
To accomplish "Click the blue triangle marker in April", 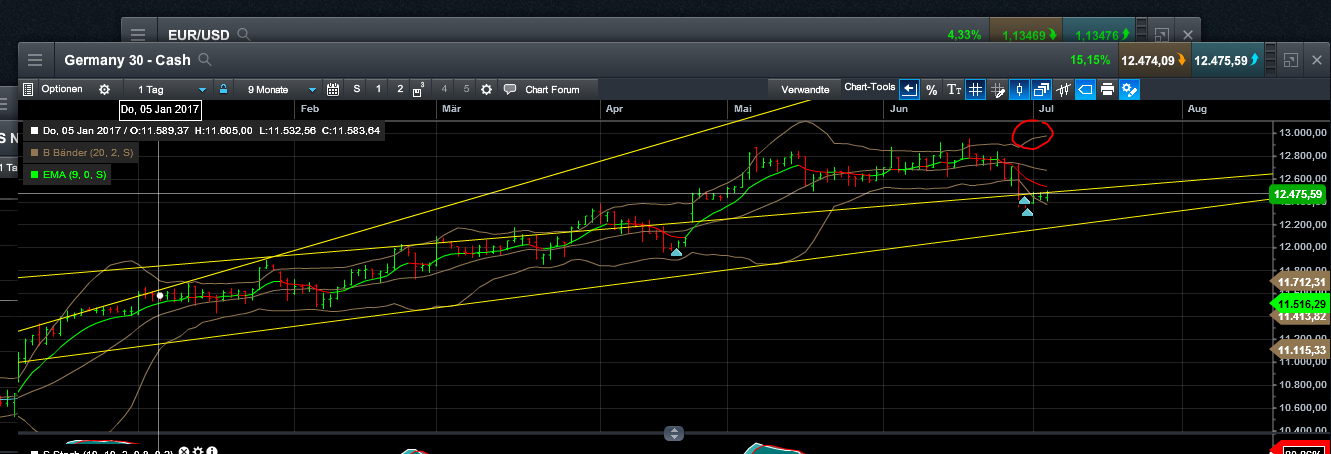I will [677, 251].
